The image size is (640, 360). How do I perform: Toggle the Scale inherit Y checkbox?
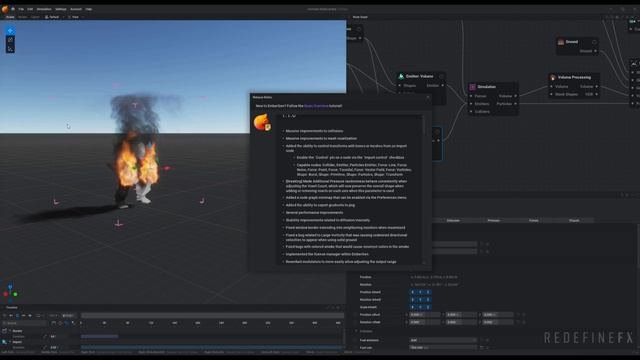(x=420, y=307)
